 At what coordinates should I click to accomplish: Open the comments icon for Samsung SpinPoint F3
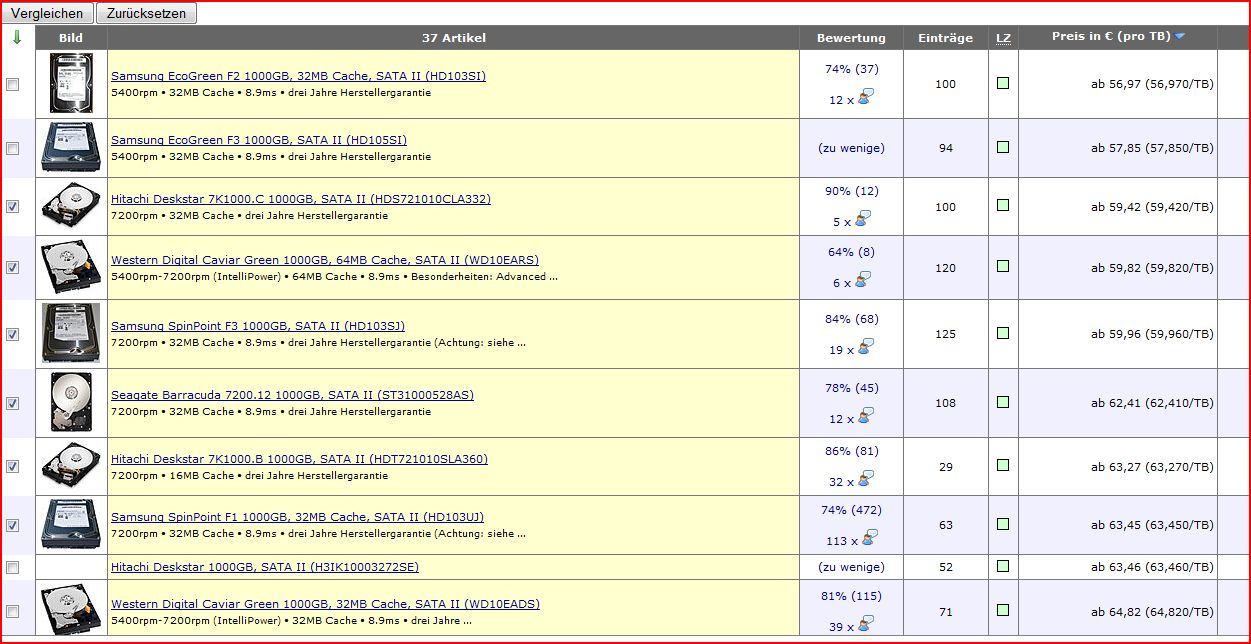[x=866, y=347]
